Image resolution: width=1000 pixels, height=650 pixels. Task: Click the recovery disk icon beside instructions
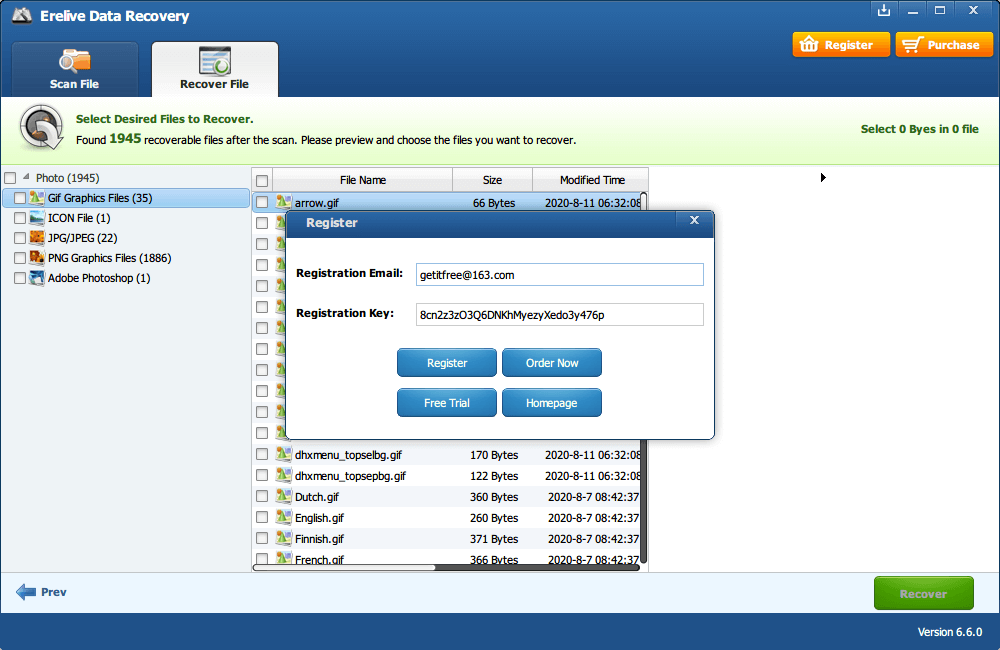41,126
